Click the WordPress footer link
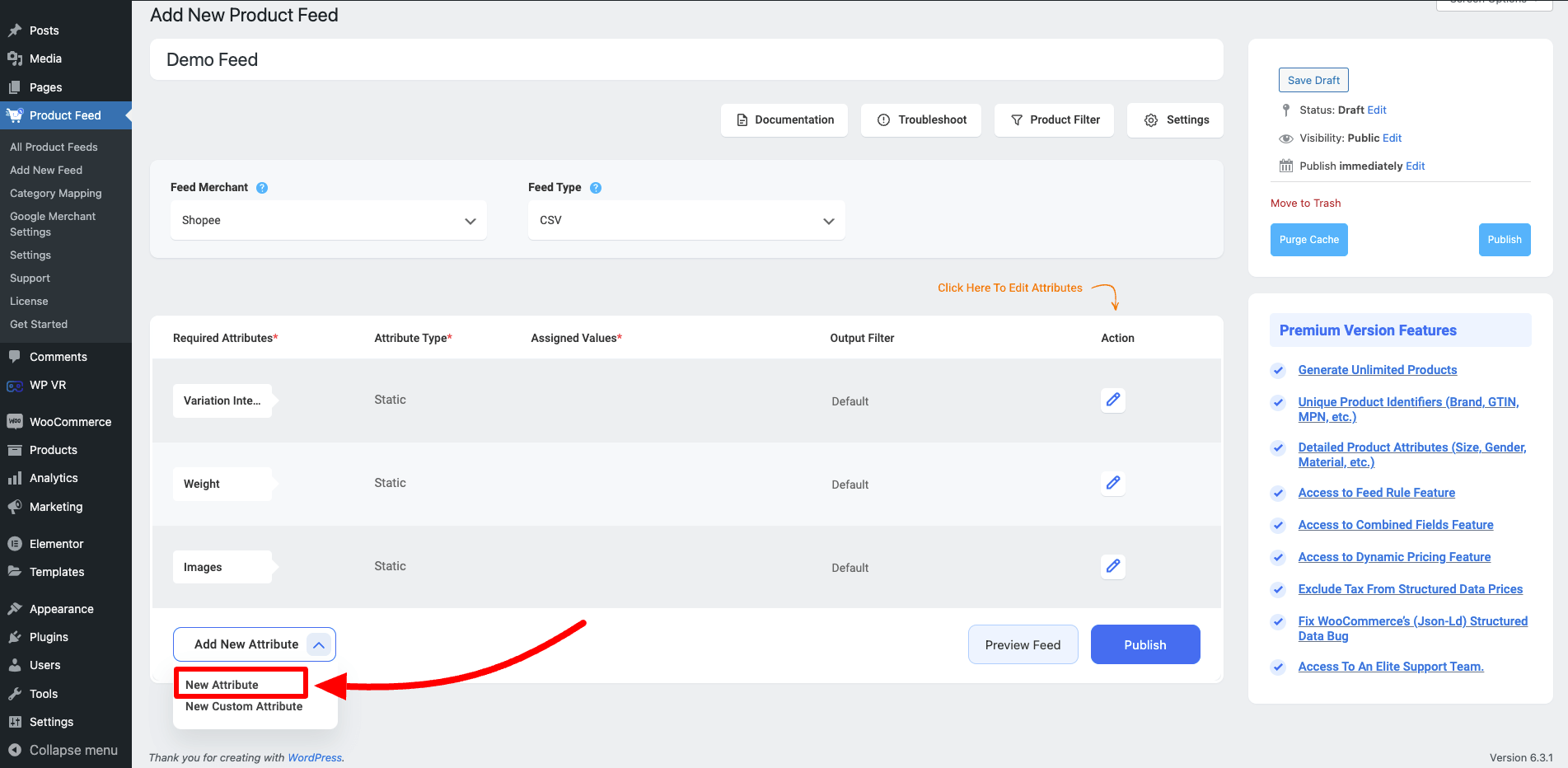This screenshot has height=768, width=1568. point(315,758)
